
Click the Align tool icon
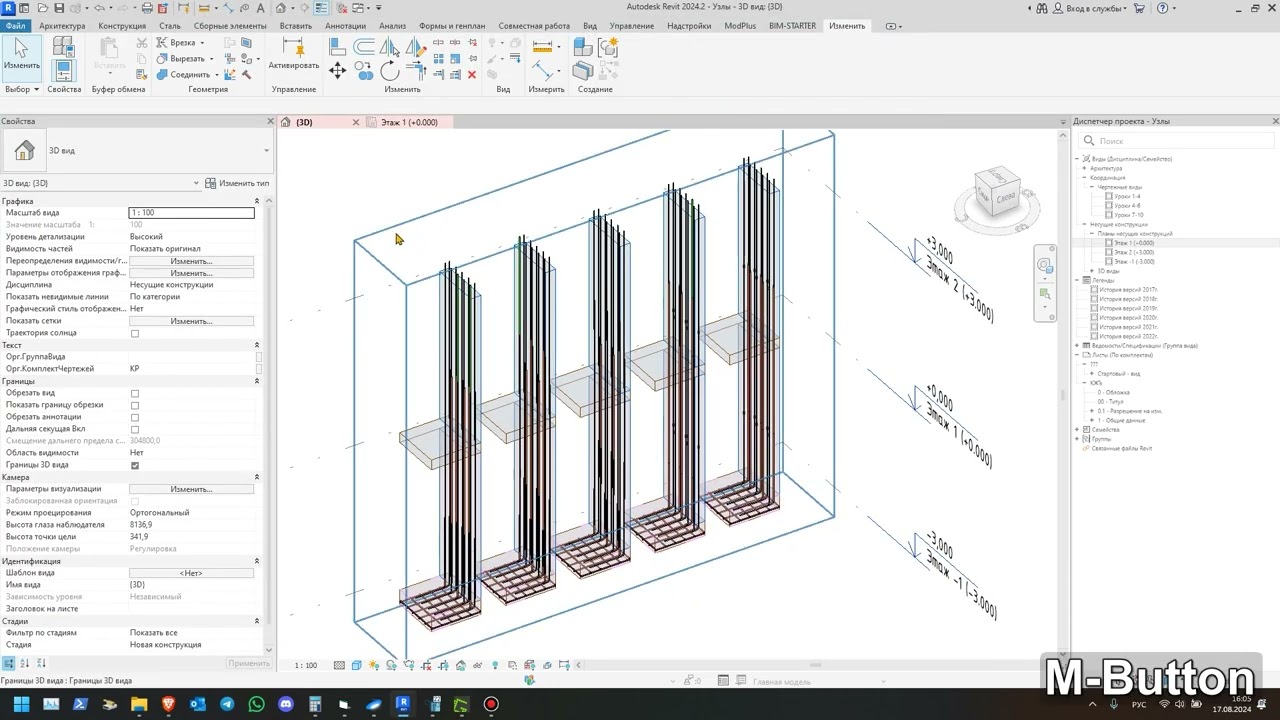pos(337,46)
